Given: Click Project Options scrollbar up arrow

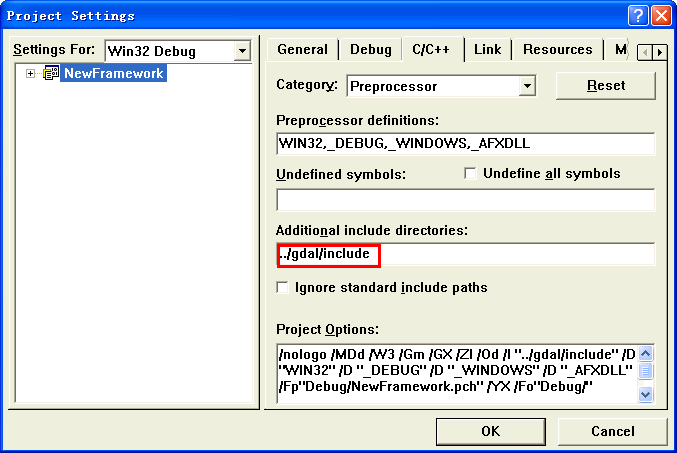Looking at the screenshot, I should pyautogui.click(x=645, y=354).
